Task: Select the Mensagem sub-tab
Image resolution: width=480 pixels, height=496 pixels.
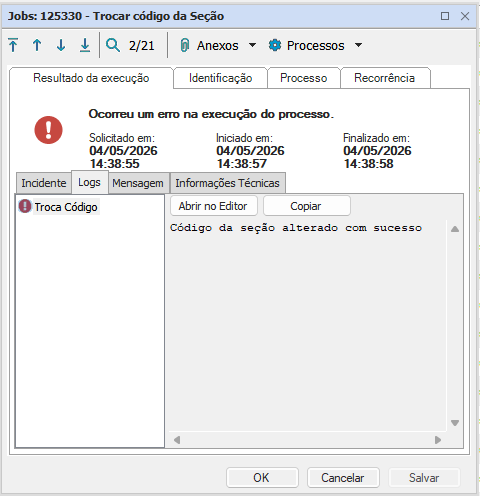Action: (138, 183)
